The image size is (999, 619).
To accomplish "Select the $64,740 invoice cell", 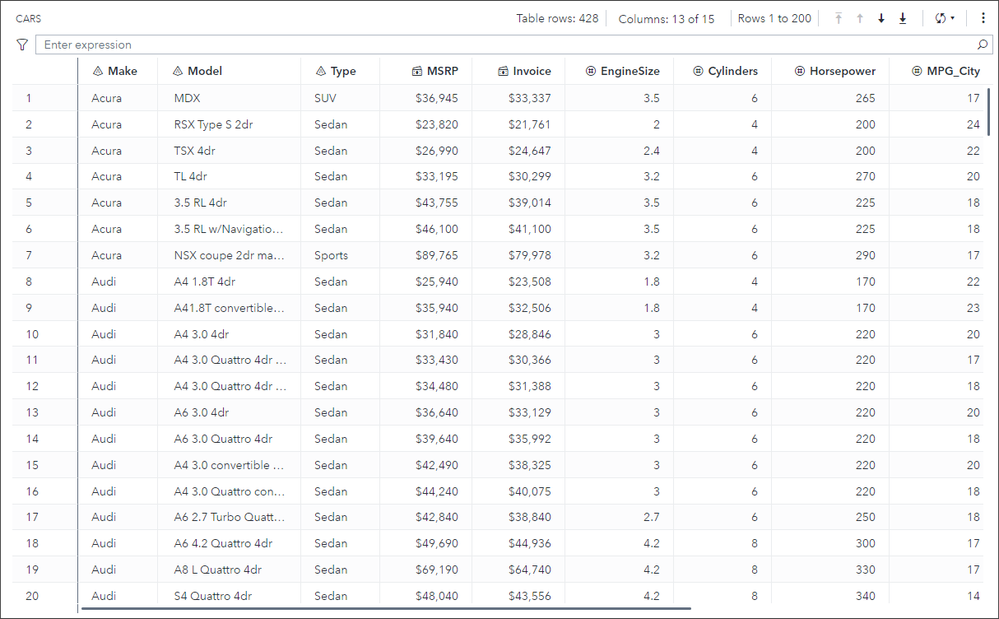I will [519, 569].
